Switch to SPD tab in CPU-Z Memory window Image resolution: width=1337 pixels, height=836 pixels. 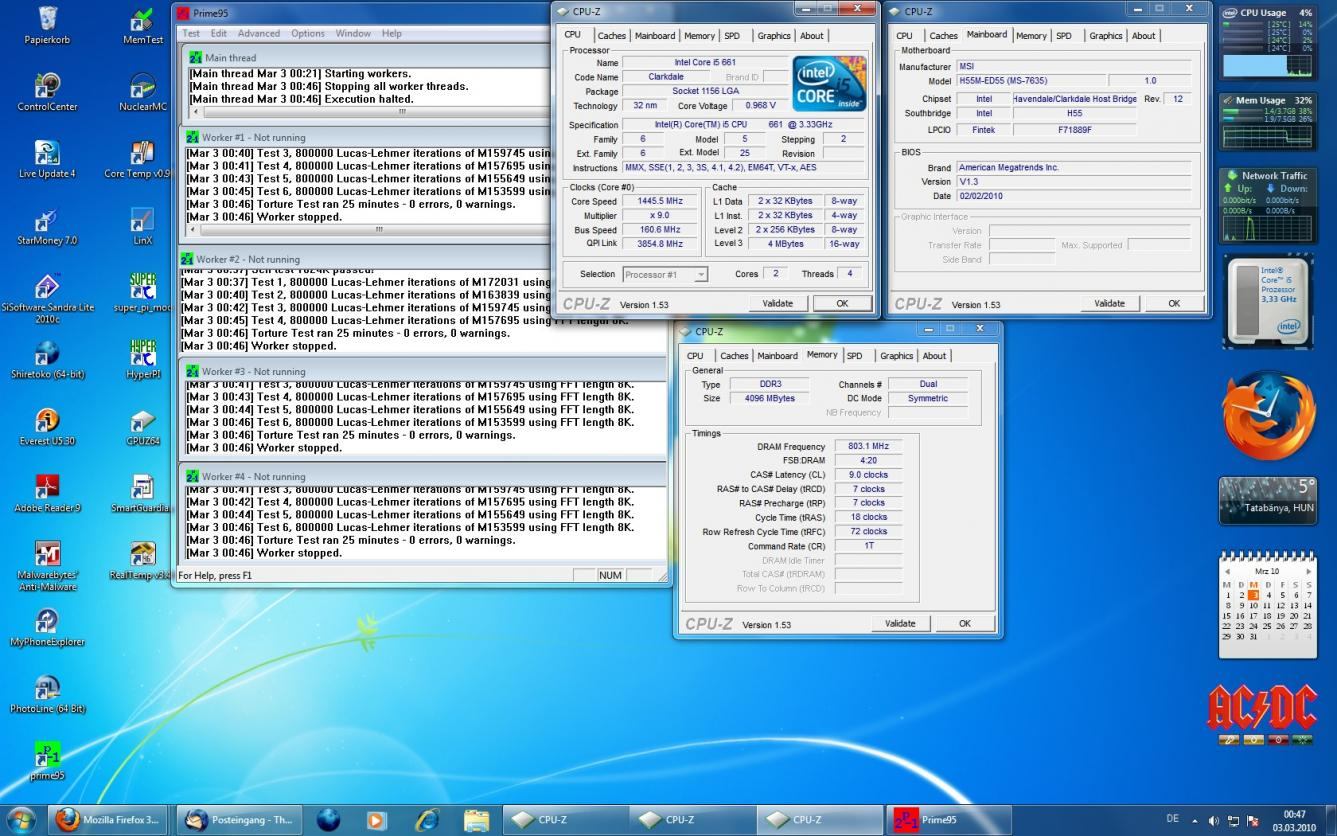click(x=854, y=355)
